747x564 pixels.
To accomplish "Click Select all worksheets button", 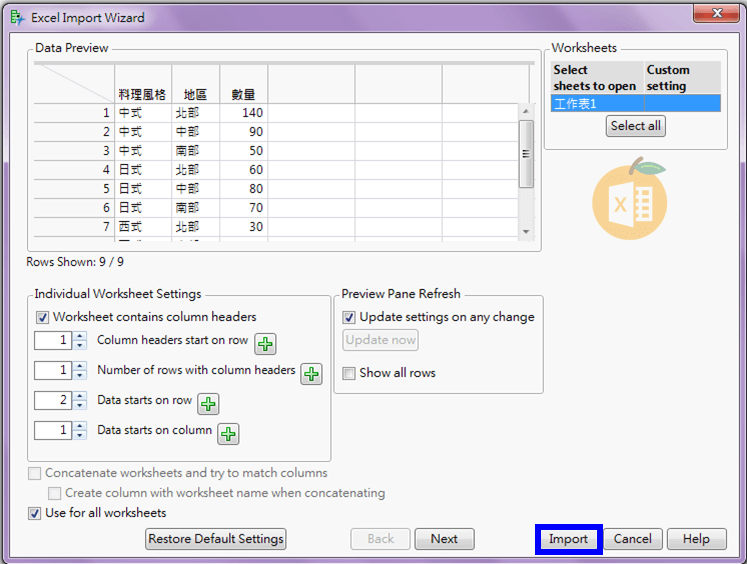I will pos(636,126).
